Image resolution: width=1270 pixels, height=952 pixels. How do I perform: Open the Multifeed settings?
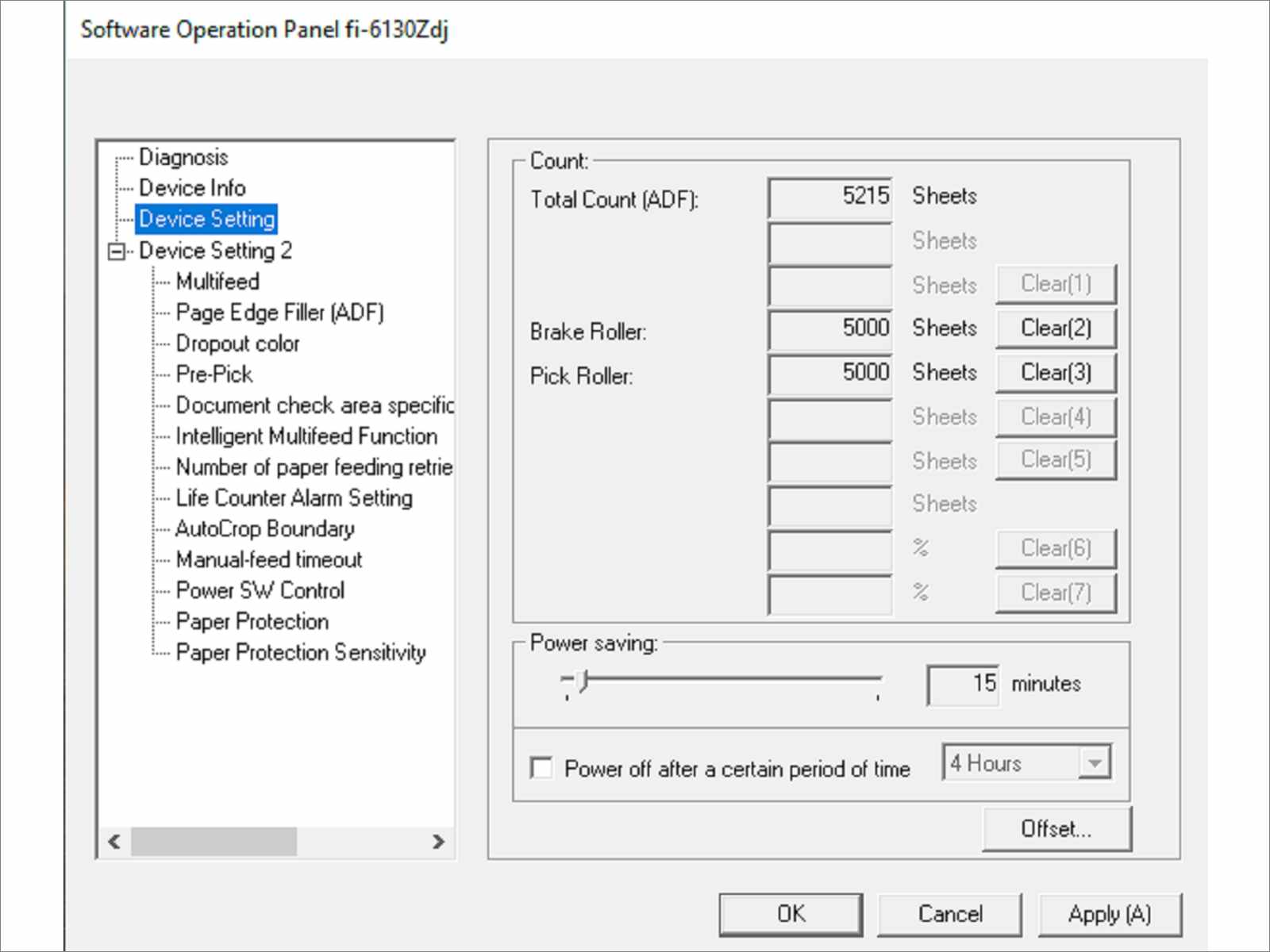(217, 282)
